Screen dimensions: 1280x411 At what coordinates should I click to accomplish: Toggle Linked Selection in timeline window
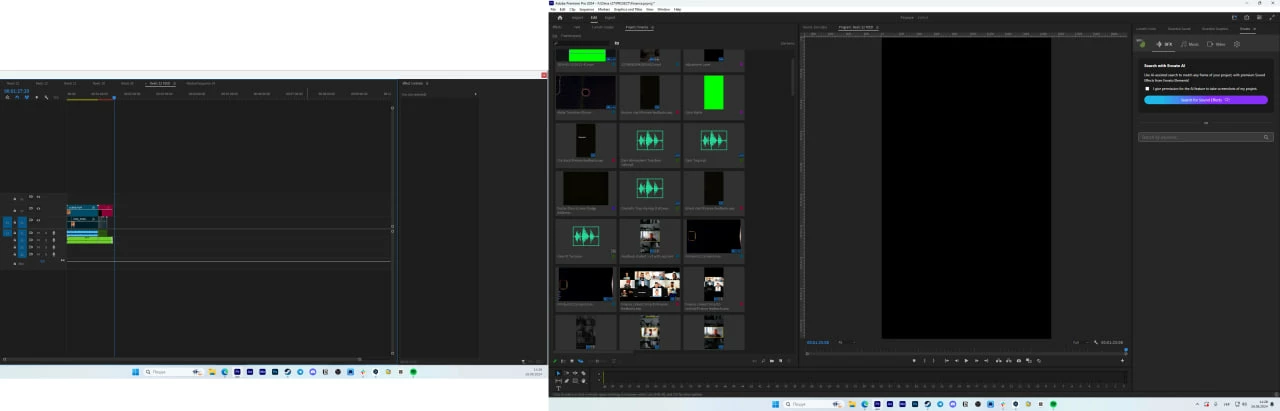(27, 97)
